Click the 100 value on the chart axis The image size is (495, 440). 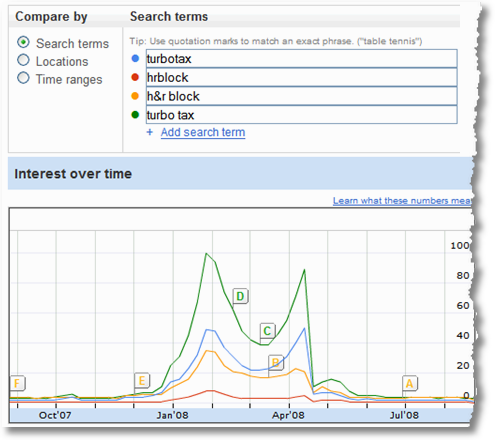[x=460, y=246]
